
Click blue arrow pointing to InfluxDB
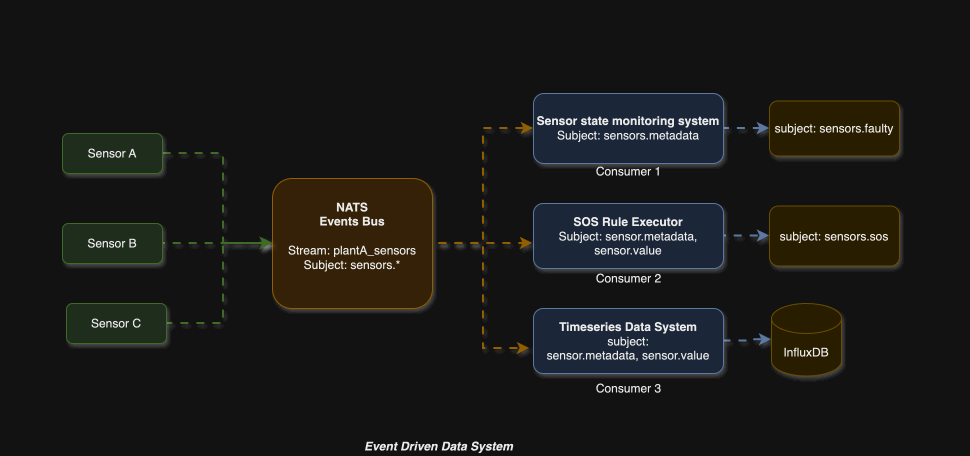[762, 341]
